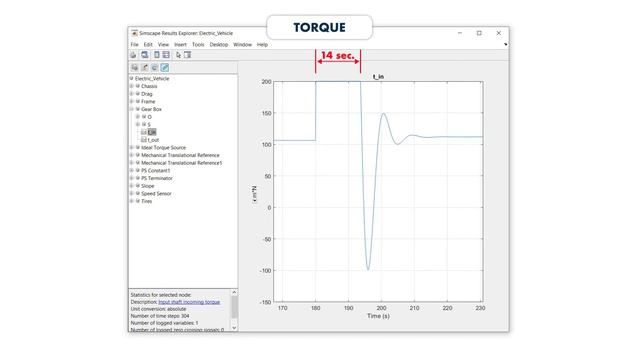
Task: Click the first icon in the Results Explorer toolbar
Action: click(135, 67)
